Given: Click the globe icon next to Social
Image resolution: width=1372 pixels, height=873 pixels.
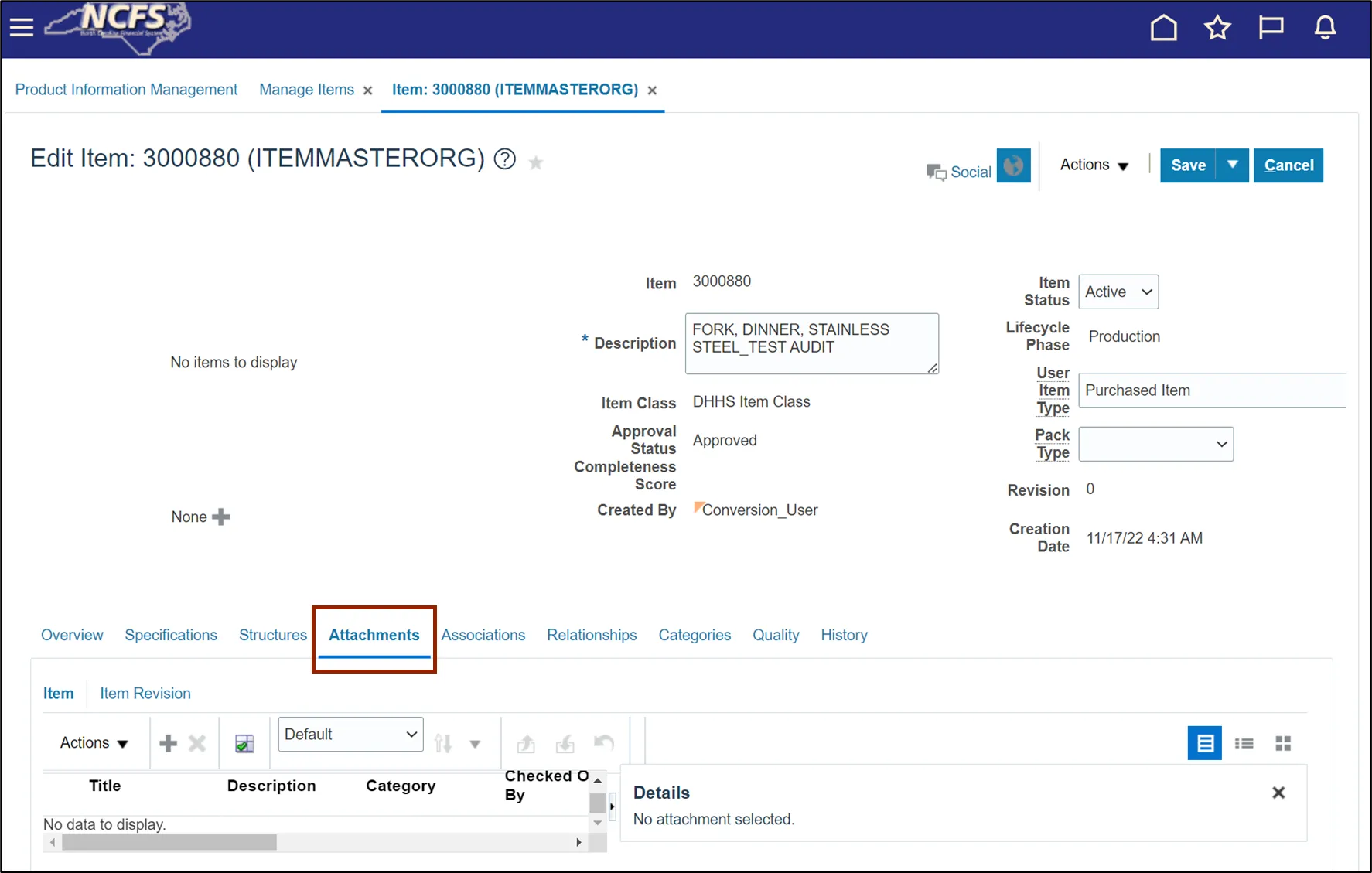Looking at the screenshot, I should pos(1013,165).
